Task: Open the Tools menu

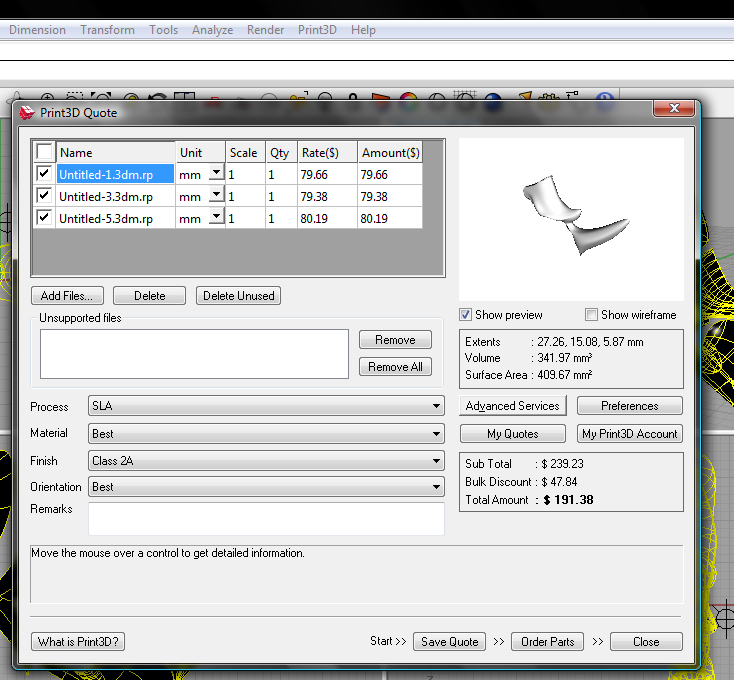Action: click(163, 30)
